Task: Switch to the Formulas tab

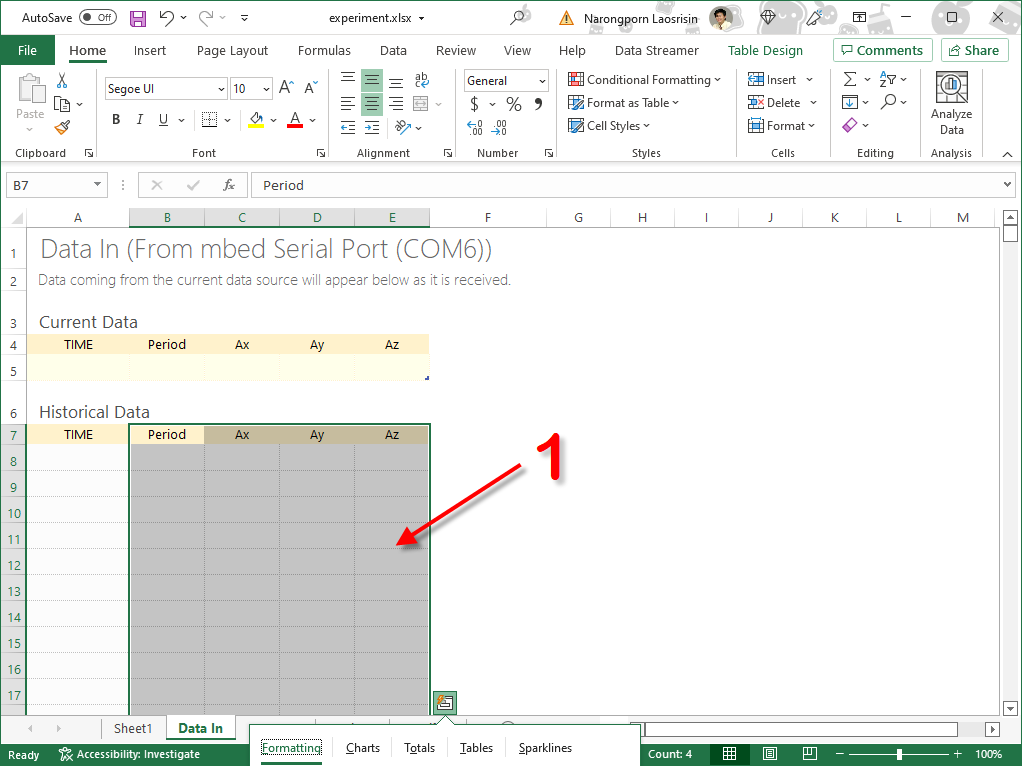Action: (x=324, y=50)
